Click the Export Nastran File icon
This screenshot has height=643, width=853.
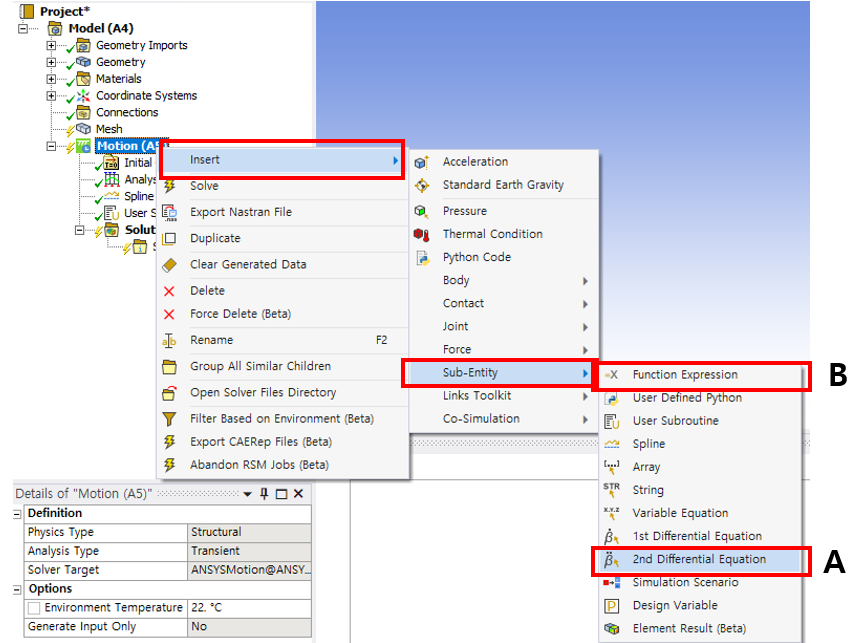[x=170, y=212]
